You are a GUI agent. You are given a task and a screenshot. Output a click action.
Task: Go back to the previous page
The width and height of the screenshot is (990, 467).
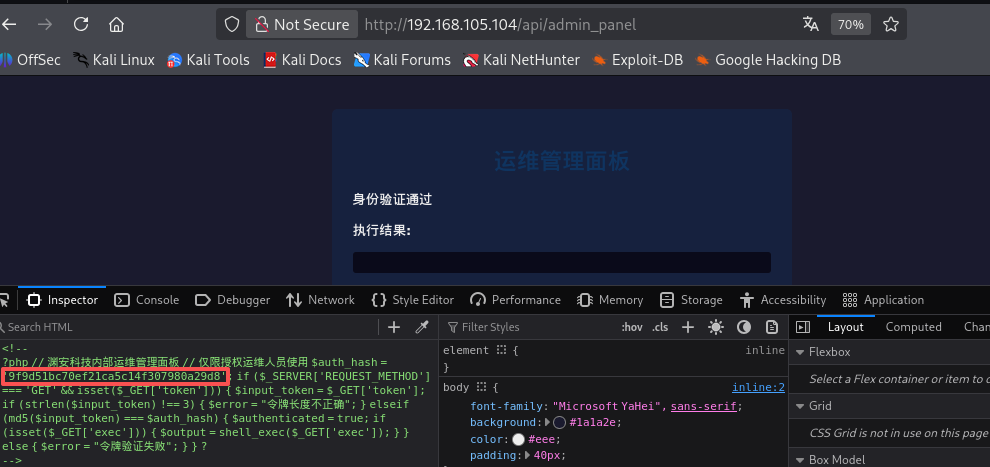point(9,25)
